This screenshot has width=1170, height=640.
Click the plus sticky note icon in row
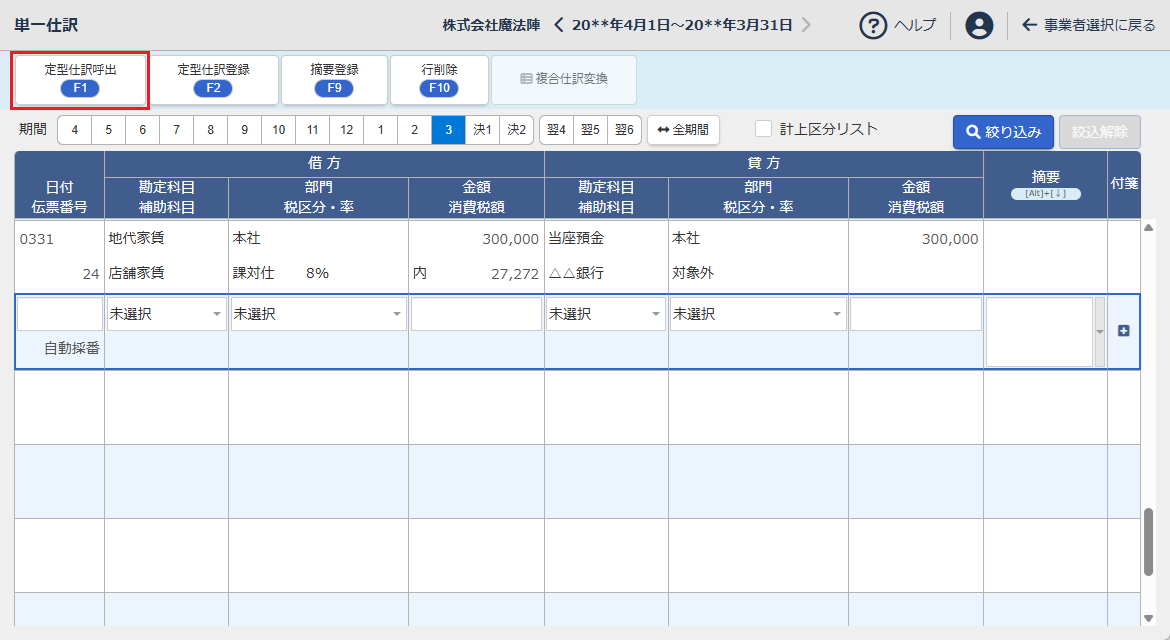click(1123, 331)
